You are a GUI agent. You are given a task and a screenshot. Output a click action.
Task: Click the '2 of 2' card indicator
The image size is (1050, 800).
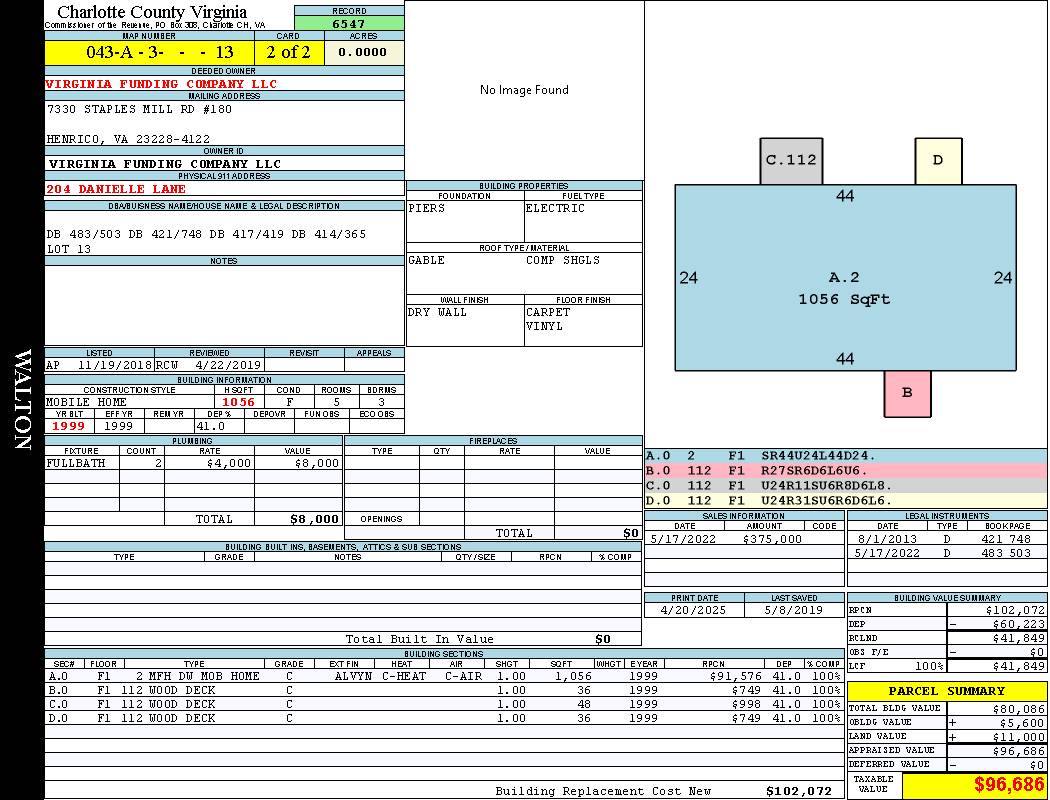coord(288,52)
